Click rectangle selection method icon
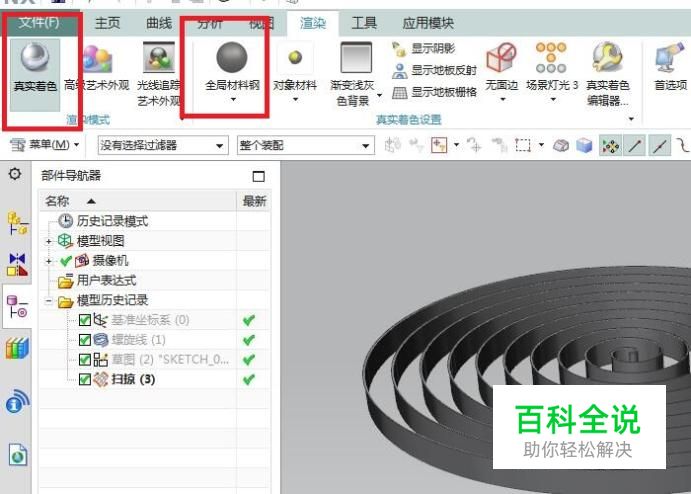This screenshot has height=494, width=691. click(x=523, y=145)
